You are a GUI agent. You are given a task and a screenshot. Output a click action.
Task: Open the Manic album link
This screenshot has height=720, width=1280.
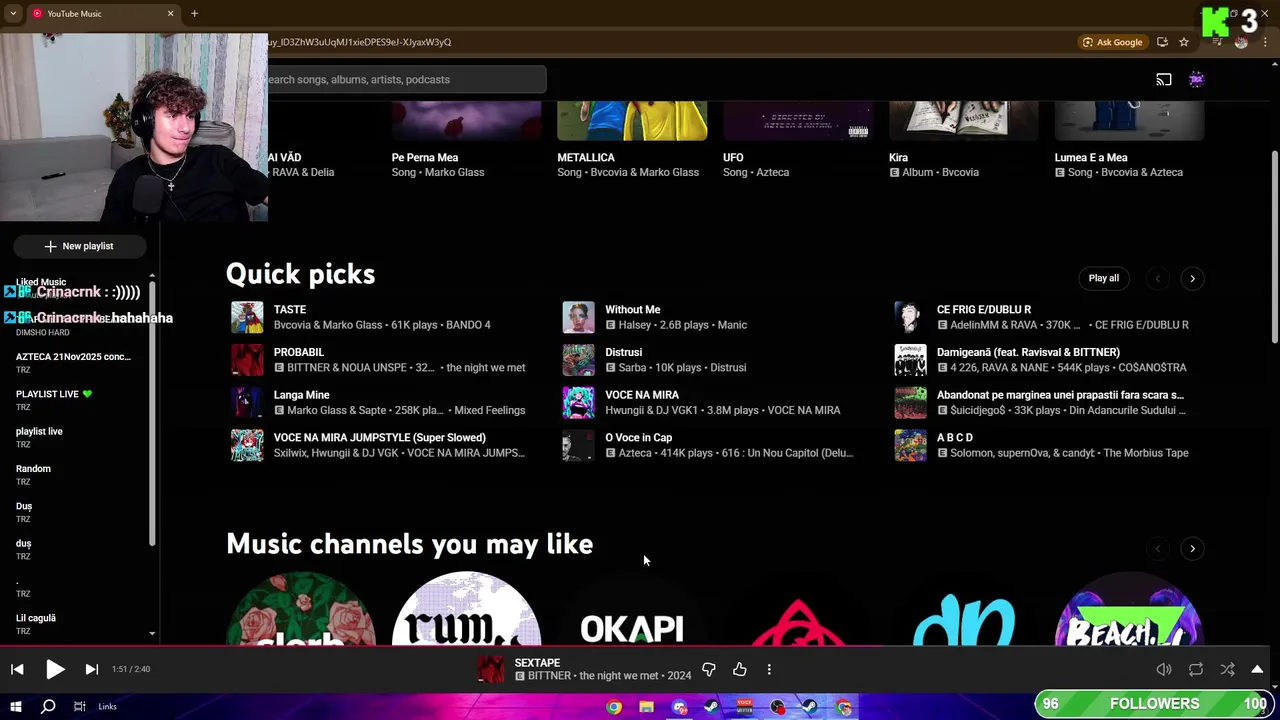pyautogui.click(x=732, y=325)
